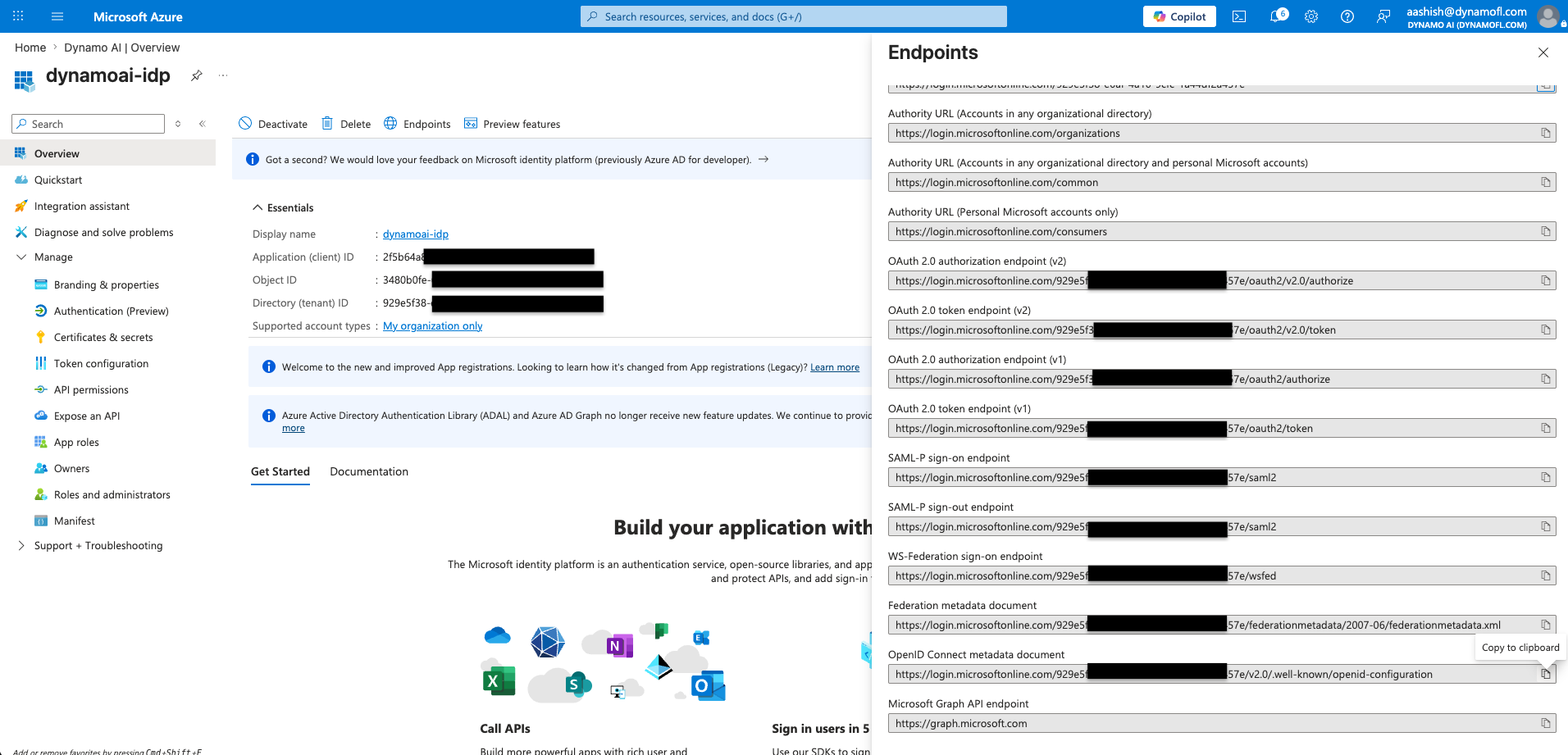Copy the common Authority URL
Viewport: 1568px width, 755px height.
coord(1546,182)
